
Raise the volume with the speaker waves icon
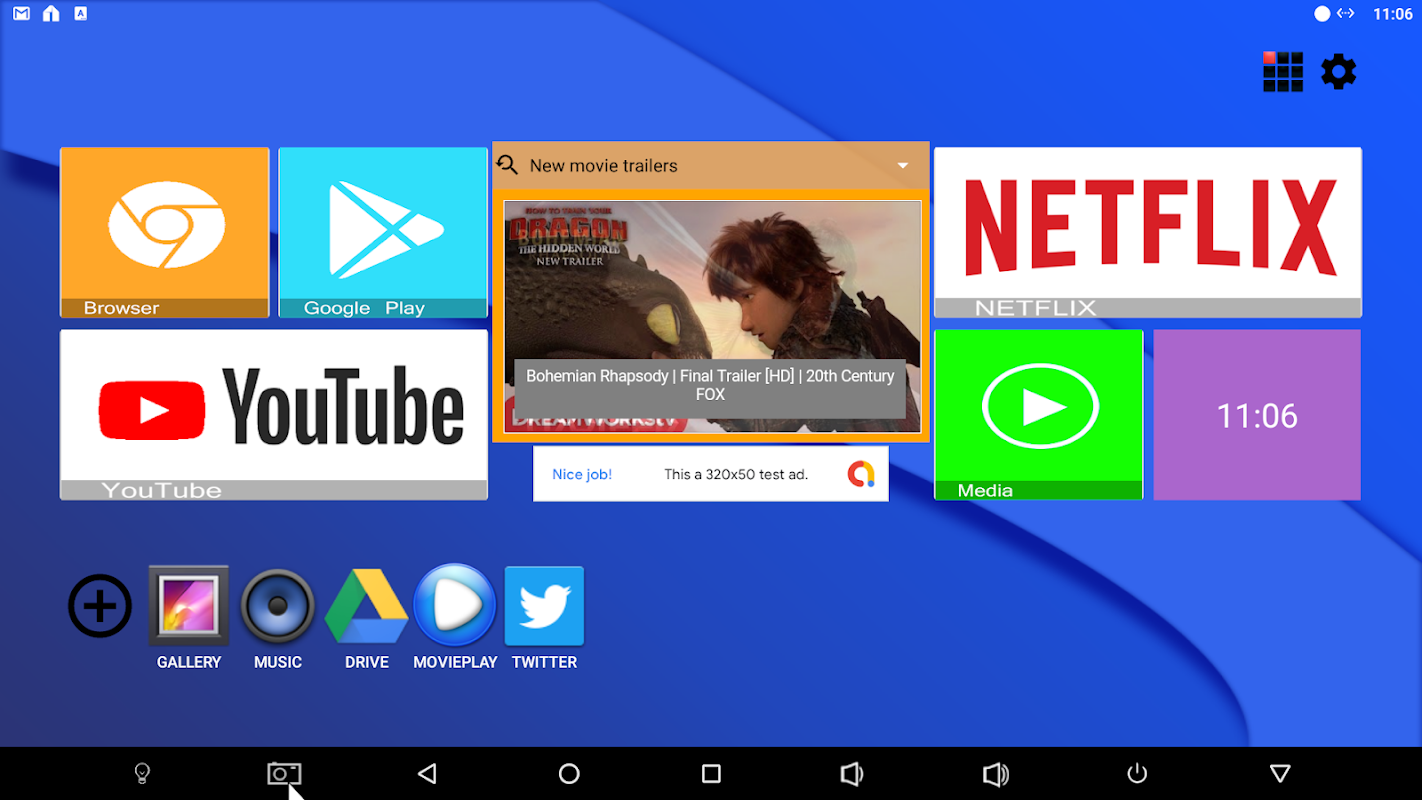point(996,773)
